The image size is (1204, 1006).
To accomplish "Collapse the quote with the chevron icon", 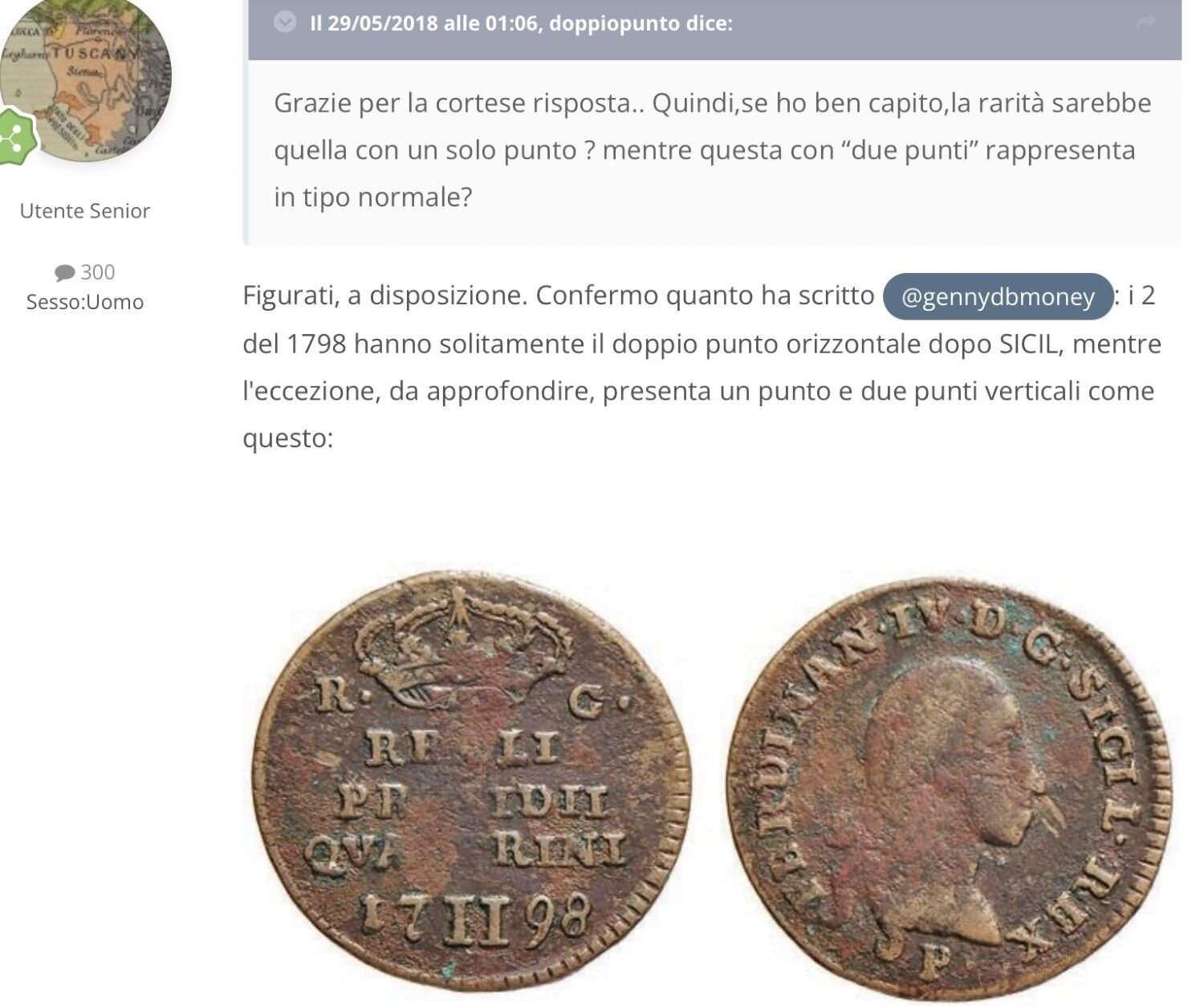I will click(285, 22).
